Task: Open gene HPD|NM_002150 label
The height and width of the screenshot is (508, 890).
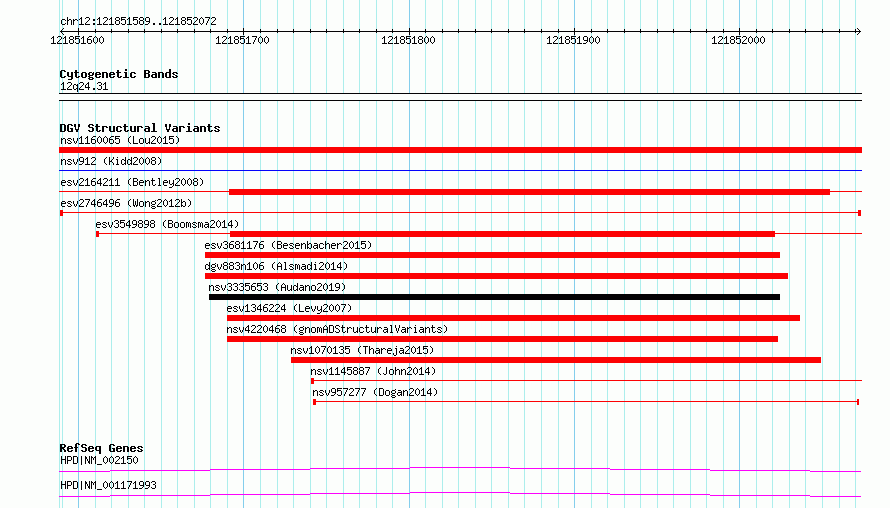Action: point(99,460)
